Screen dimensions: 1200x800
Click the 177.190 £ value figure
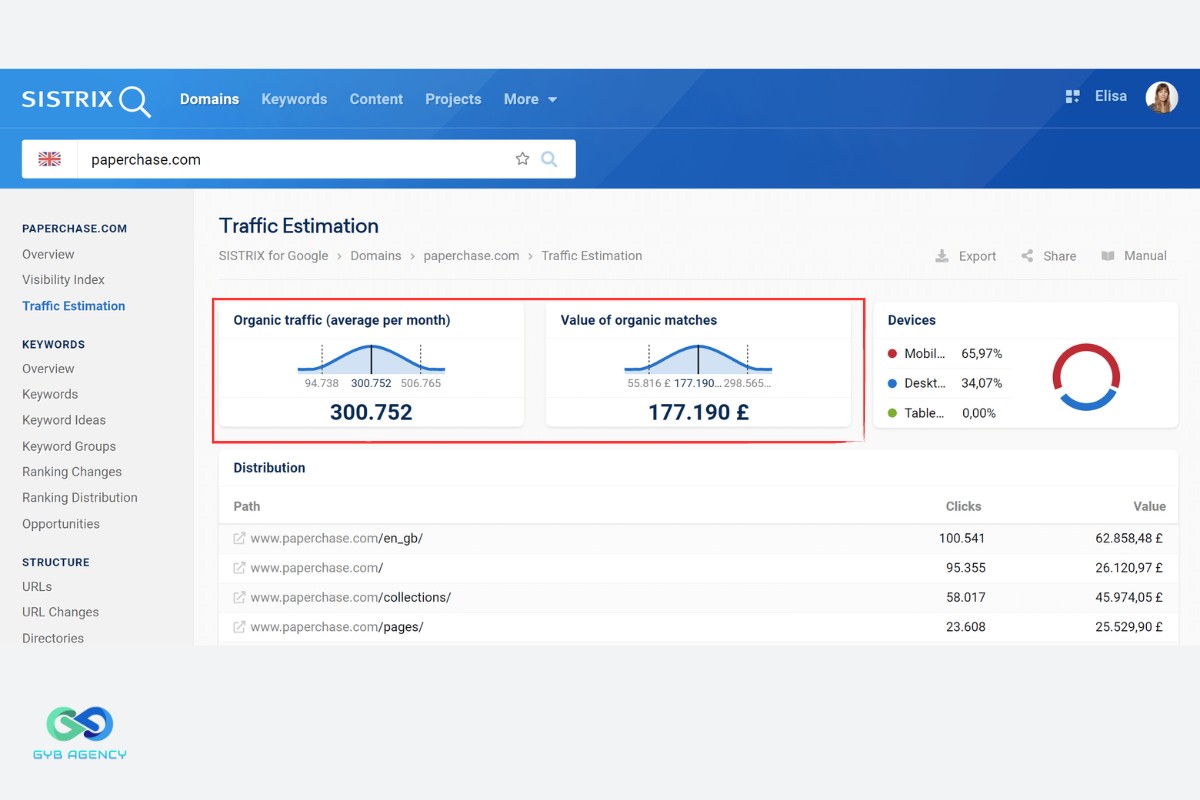pyautogui.click(x=698, y=412)
